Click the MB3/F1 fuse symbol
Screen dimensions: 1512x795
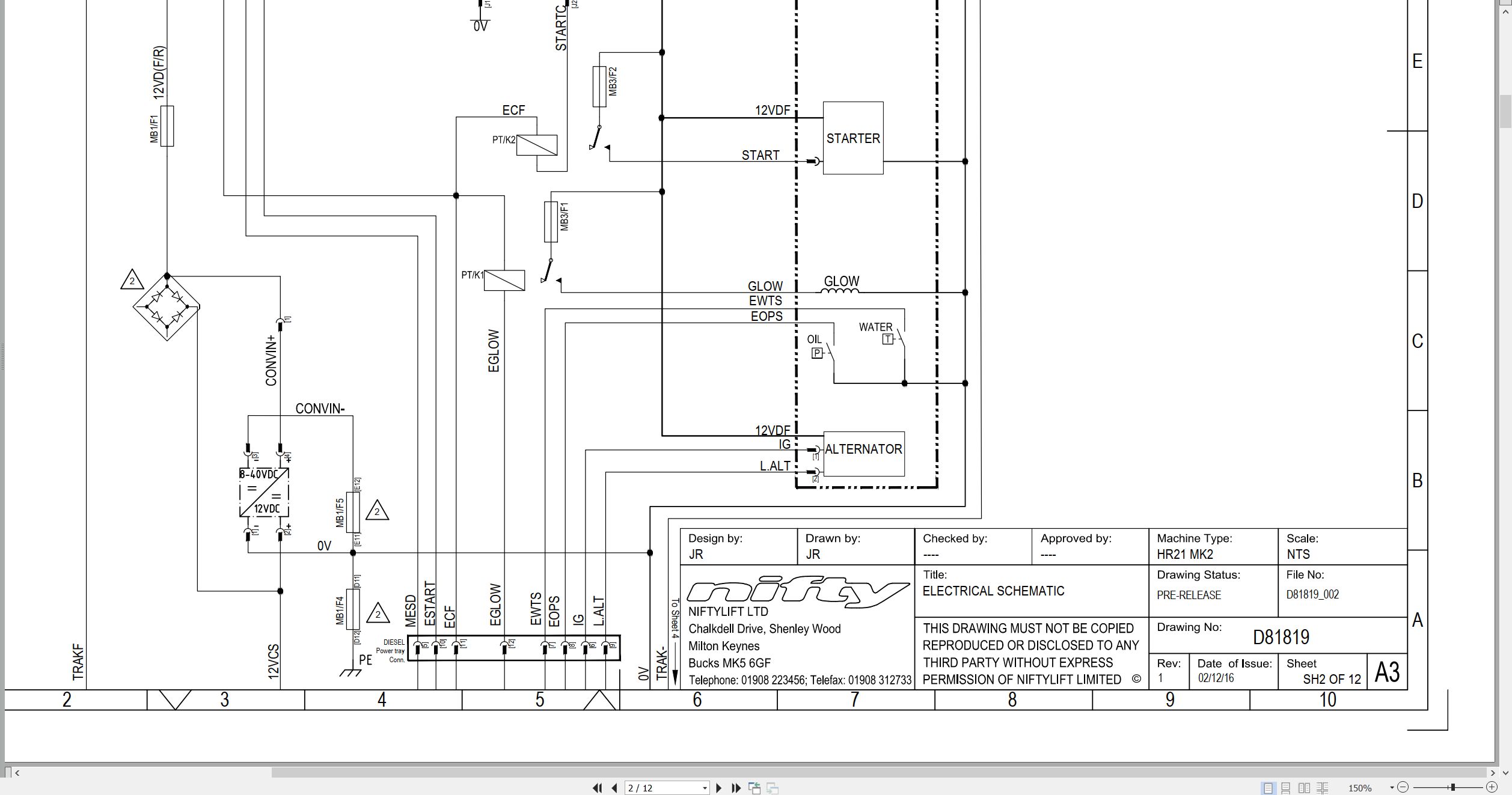[x=551, y=222]
